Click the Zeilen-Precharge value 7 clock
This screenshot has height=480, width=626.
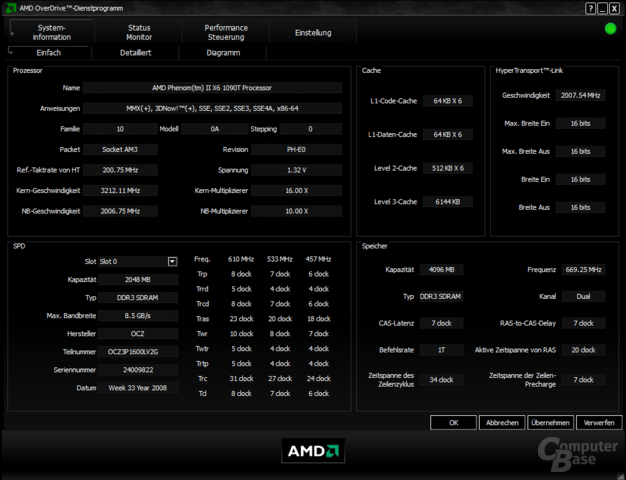click(x=583, y=380)
